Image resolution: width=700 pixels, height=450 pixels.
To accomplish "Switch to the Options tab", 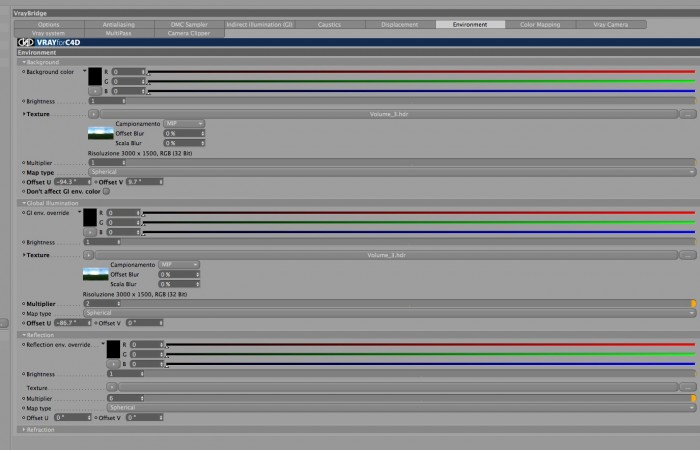I will pyautogui.click(x=49, y=25).
